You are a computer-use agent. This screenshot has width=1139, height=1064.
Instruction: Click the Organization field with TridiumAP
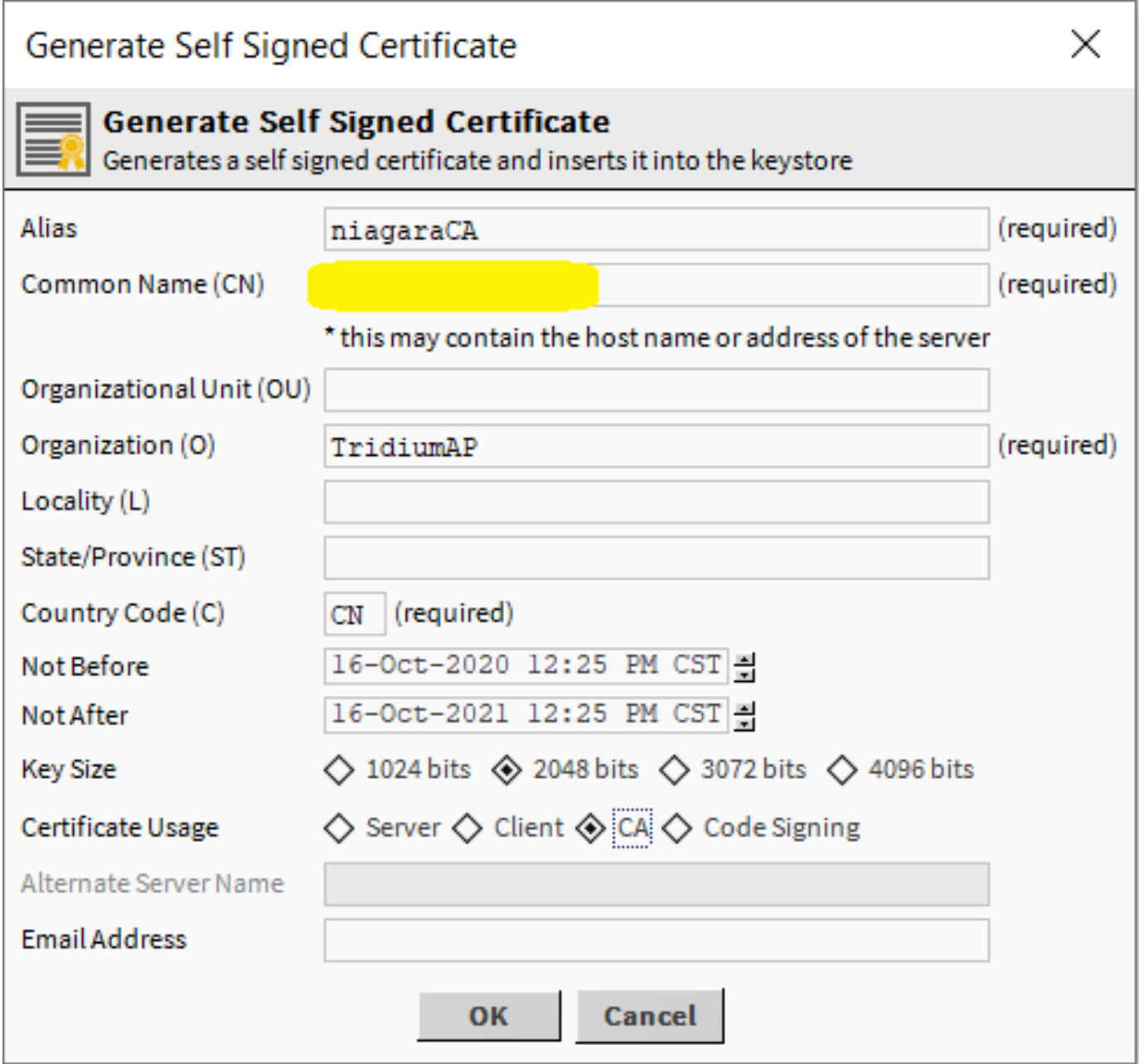[x=656, y=447]
